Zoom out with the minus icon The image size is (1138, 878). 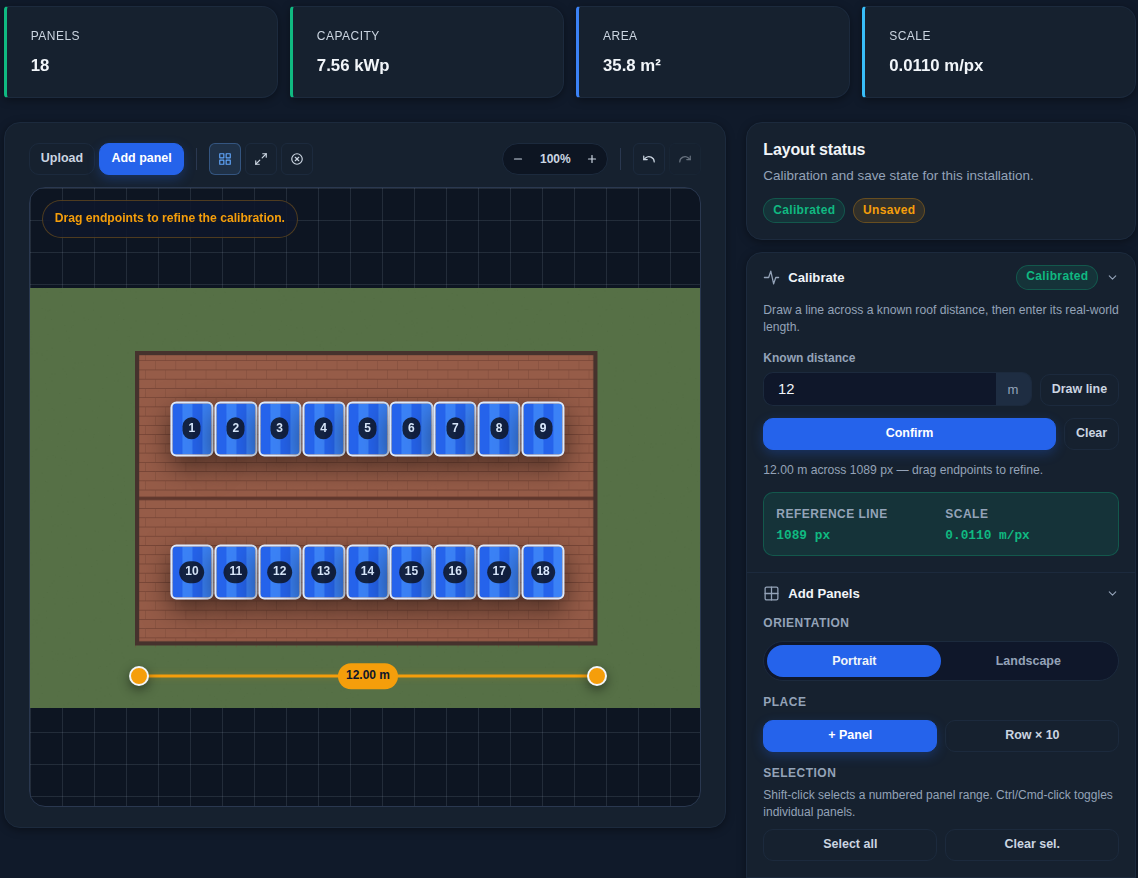(518, 159)
